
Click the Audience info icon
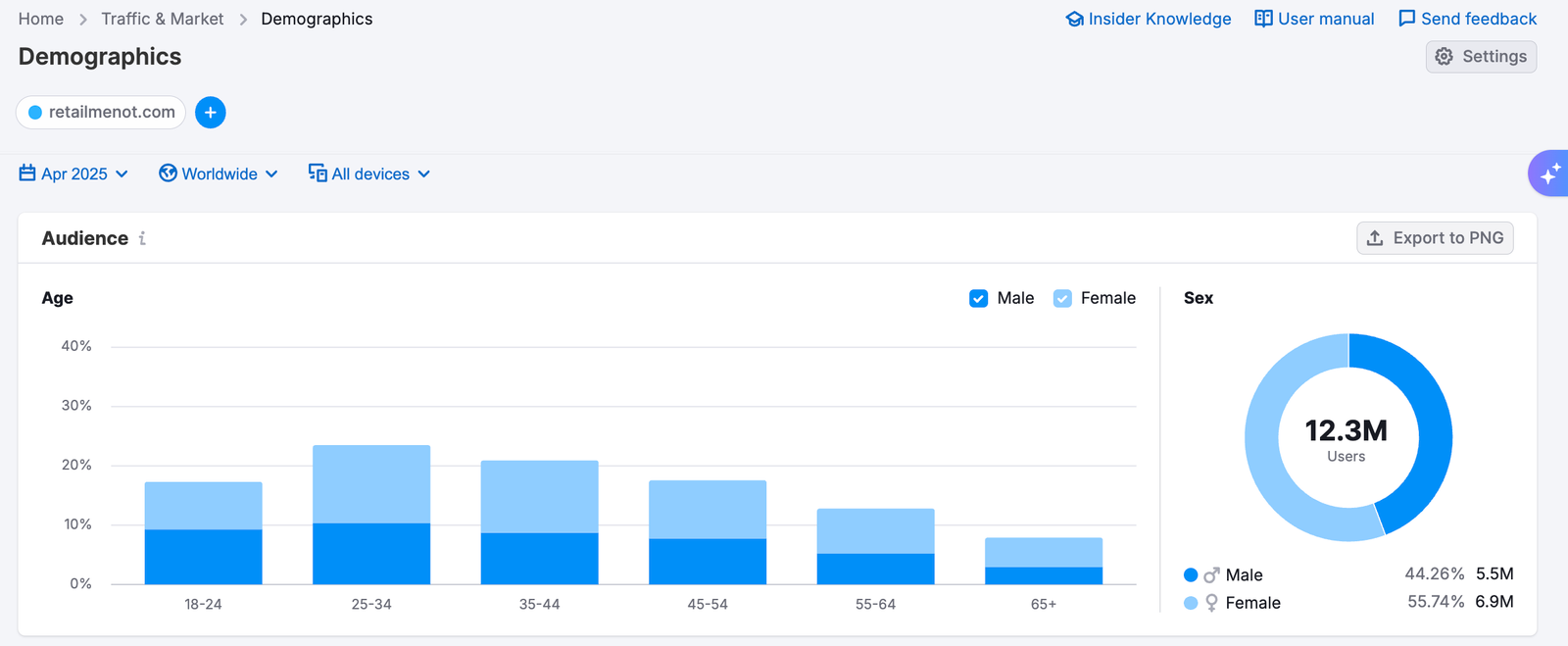[142, 238]
